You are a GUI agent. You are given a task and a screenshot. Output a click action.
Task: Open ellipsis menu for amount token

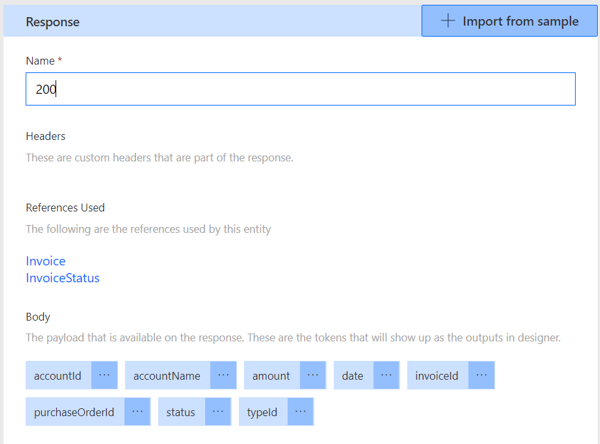pos(313,375)
